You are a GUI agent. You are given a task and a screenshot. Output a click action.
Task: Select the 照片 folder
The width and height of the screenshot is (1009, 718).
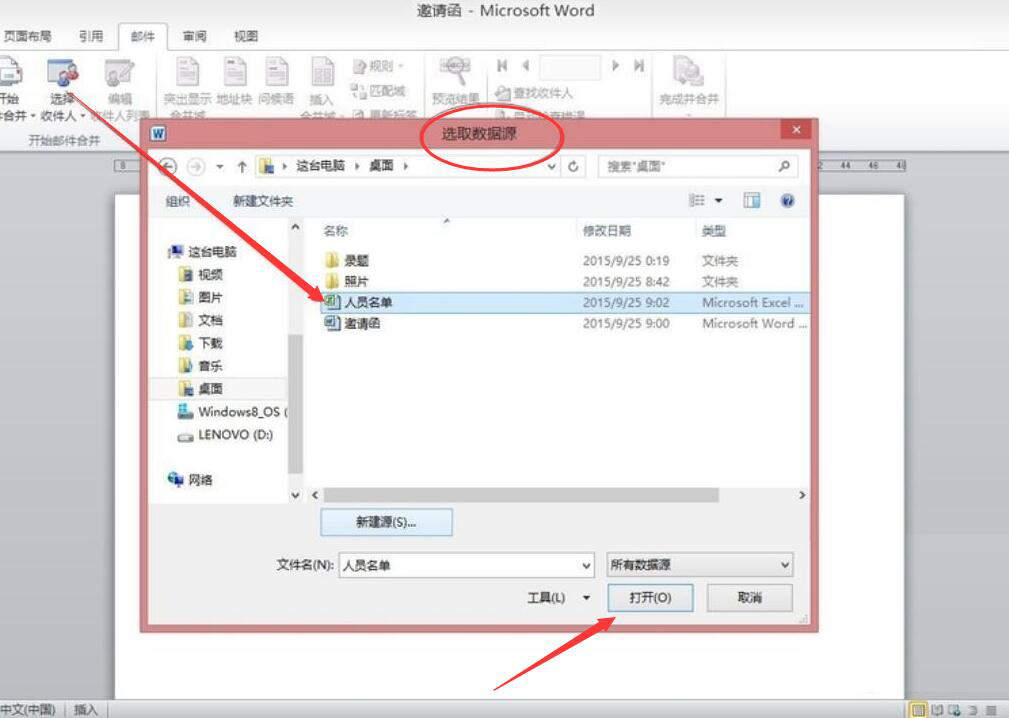click(346, 281)
